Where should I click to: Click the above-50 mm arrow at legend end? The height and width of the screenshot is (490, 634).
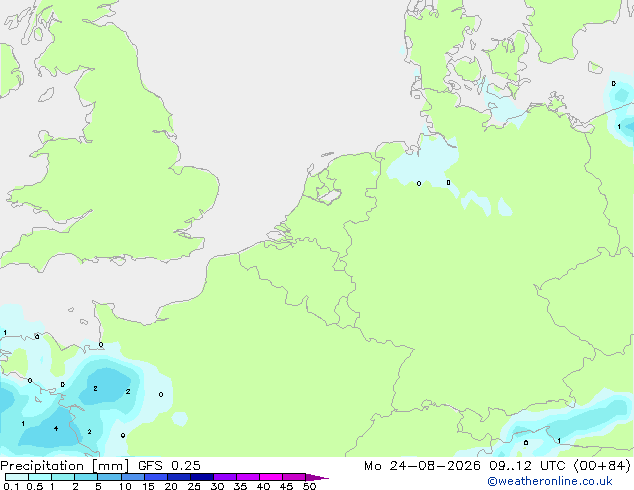(x=317, y=477)
